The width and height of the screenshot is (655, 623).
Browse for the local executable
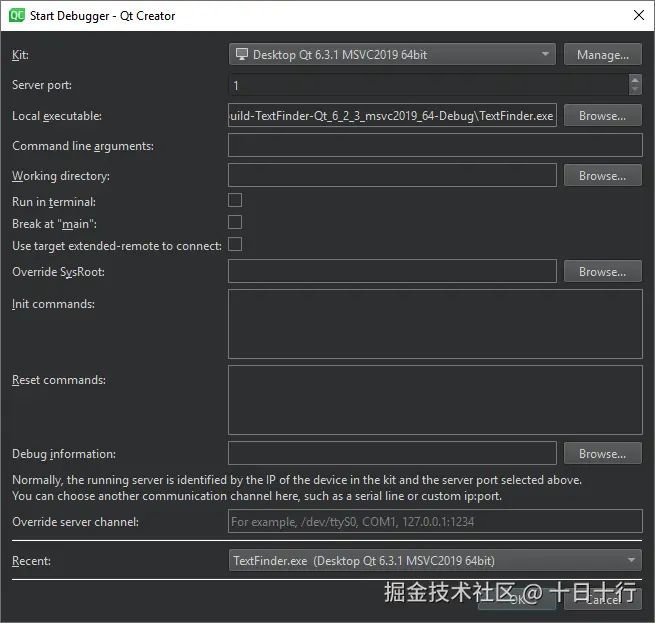(x=602, y=115)
